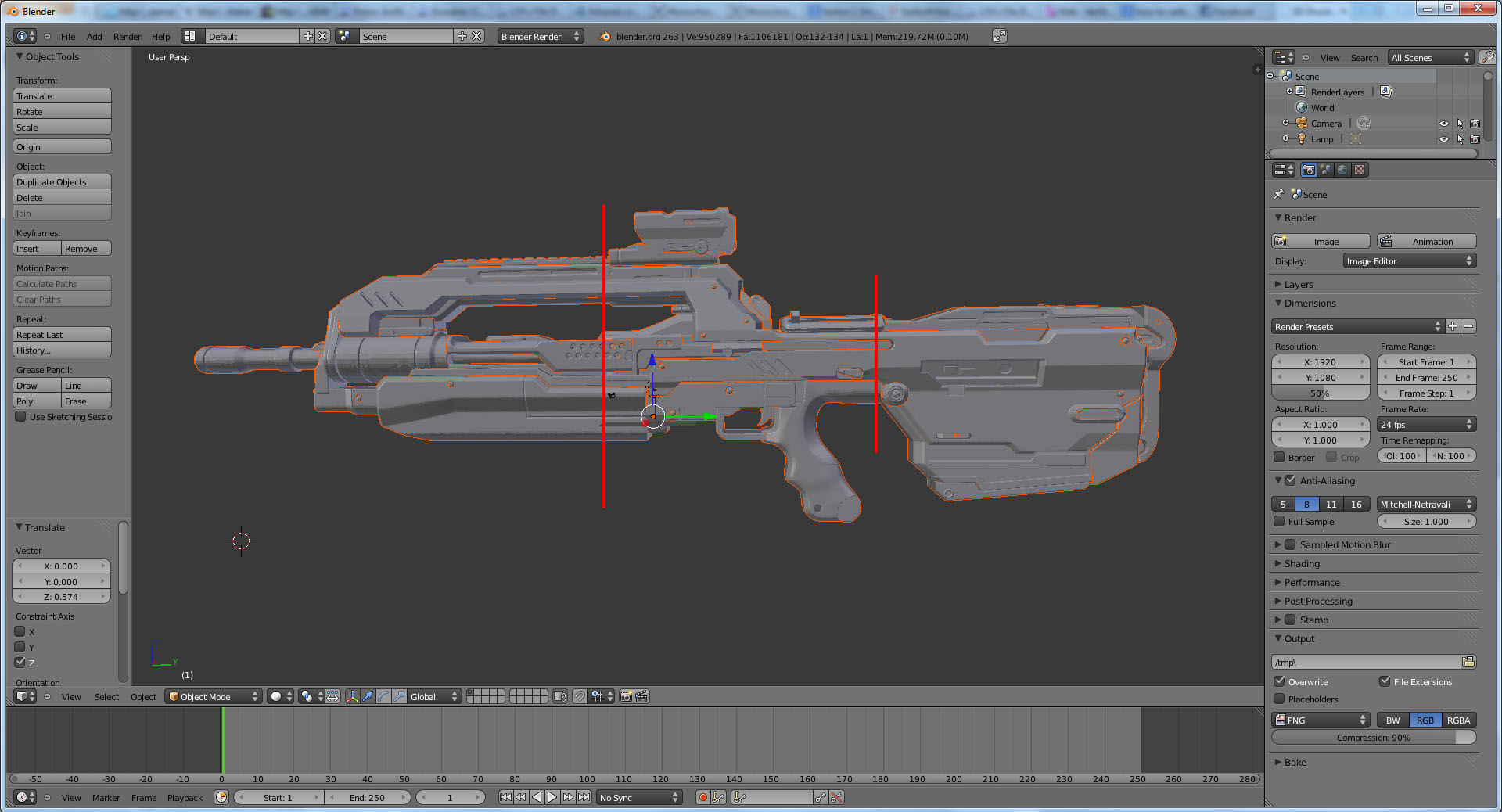
Task: Toggle the Overwrite checkbox
Action: tap(1280, 681)
